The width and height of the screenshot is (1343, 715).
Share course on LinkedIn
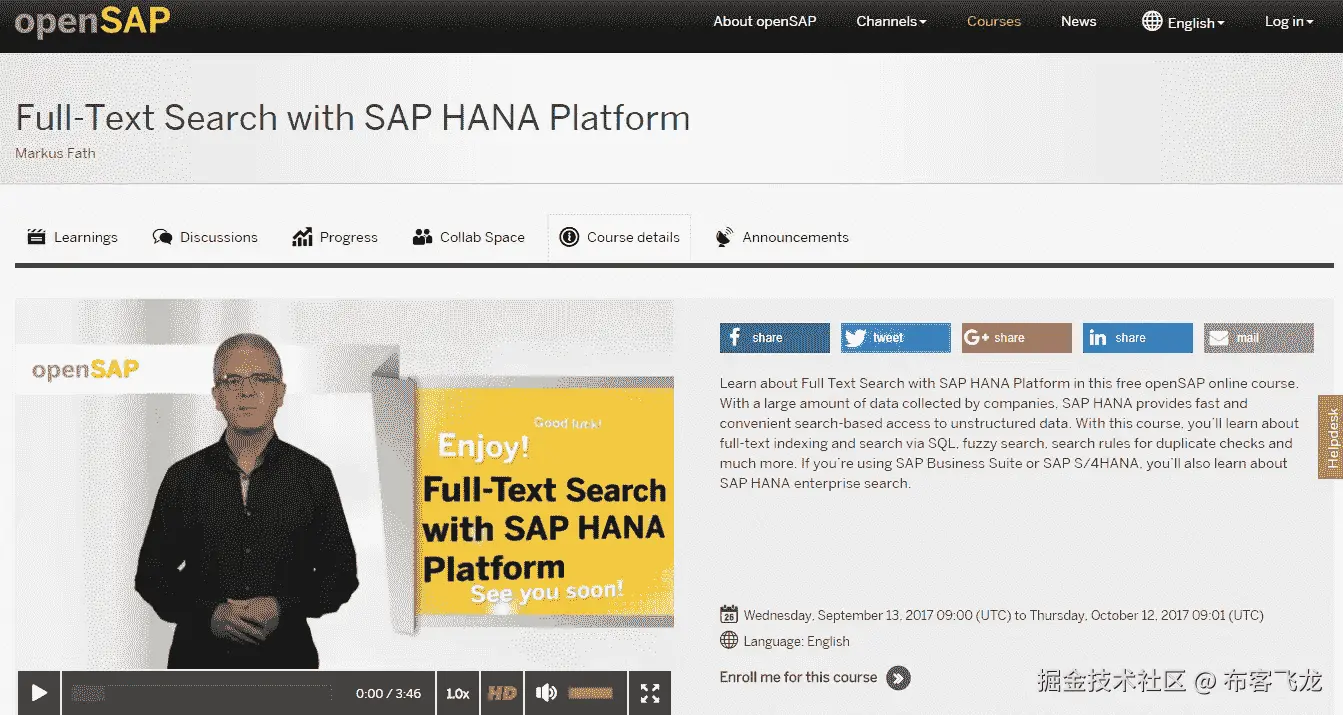point(1138,338)
